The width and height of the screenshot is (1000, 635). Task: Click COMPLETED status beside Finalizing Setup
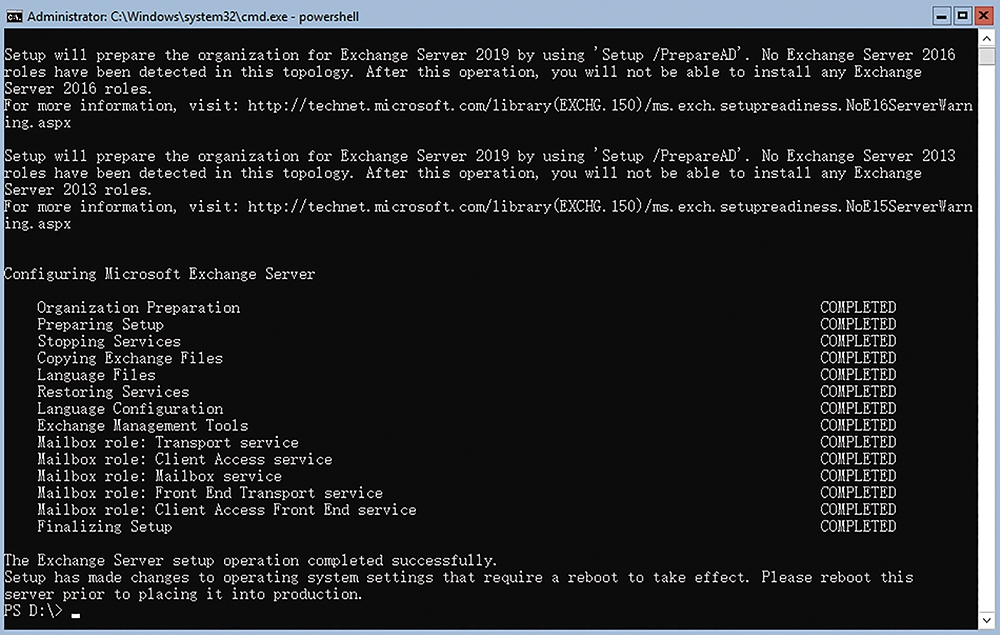858,526
